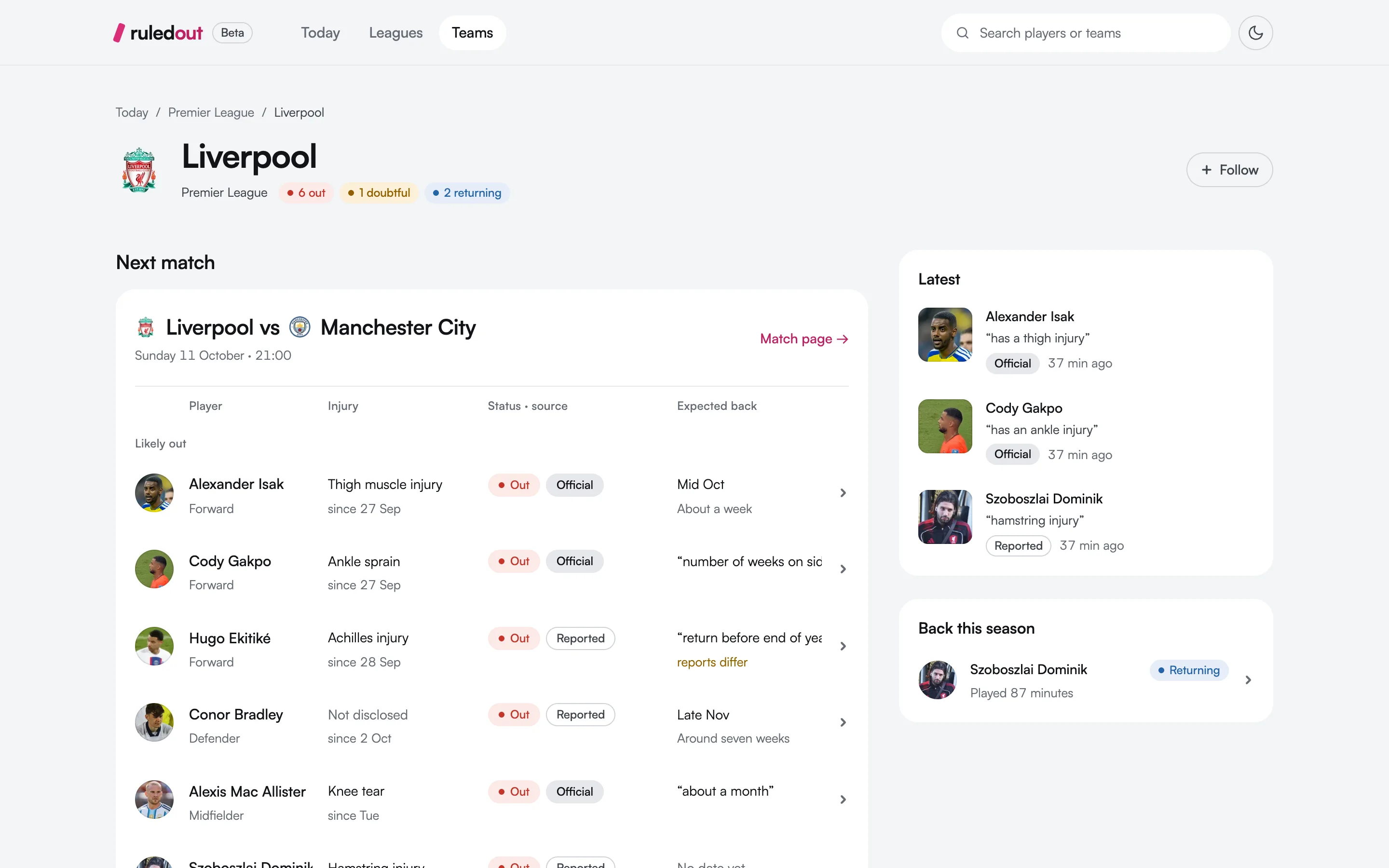Viewport: 1389px width, 868px height.
Task: Click the Reported tag under Szoboszlai in Latest
Action: pos(1018,546)
